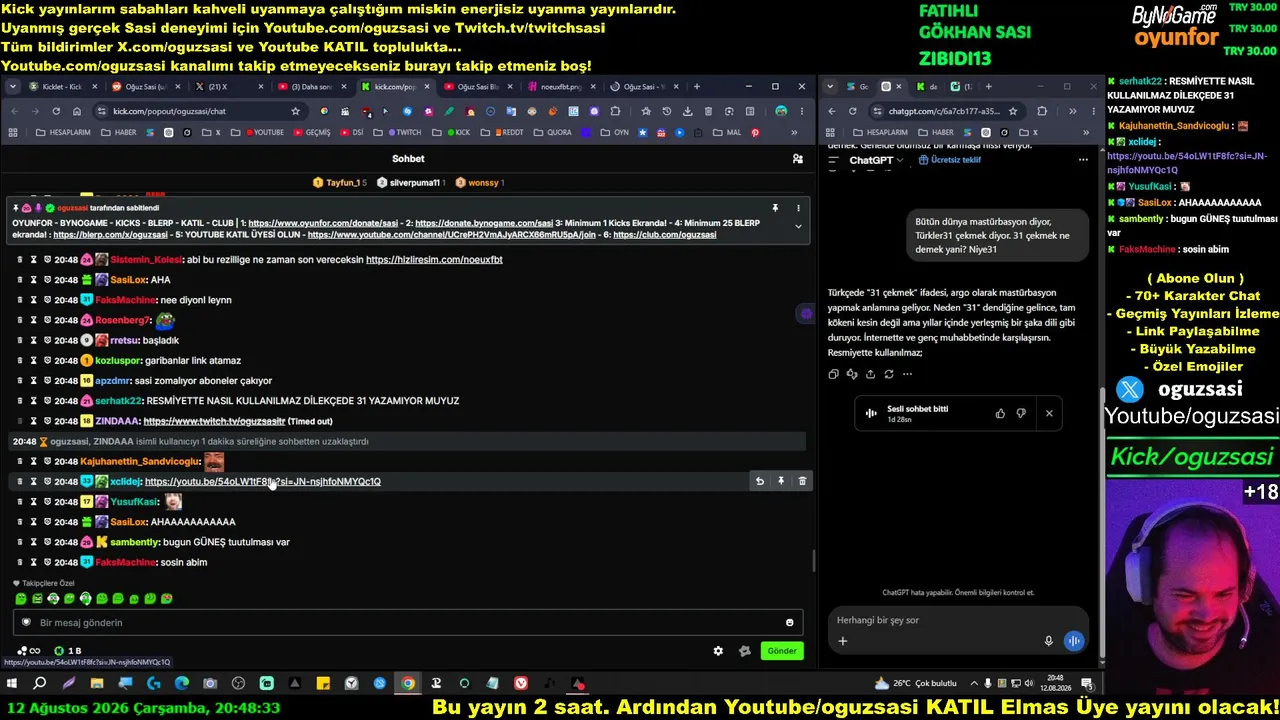Open the club.com/oguzsasi link in pinned message
This screenshot has width=1280, height=720.
point(665,234)
